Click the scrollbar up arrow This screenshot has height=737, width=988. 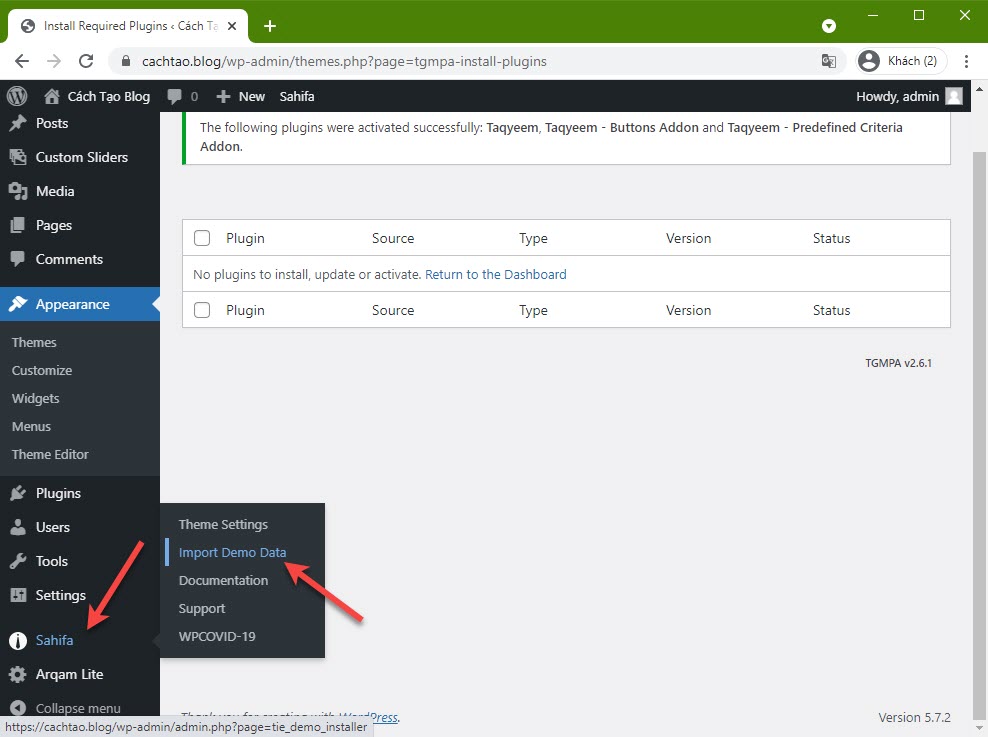(x=979, y=89)
